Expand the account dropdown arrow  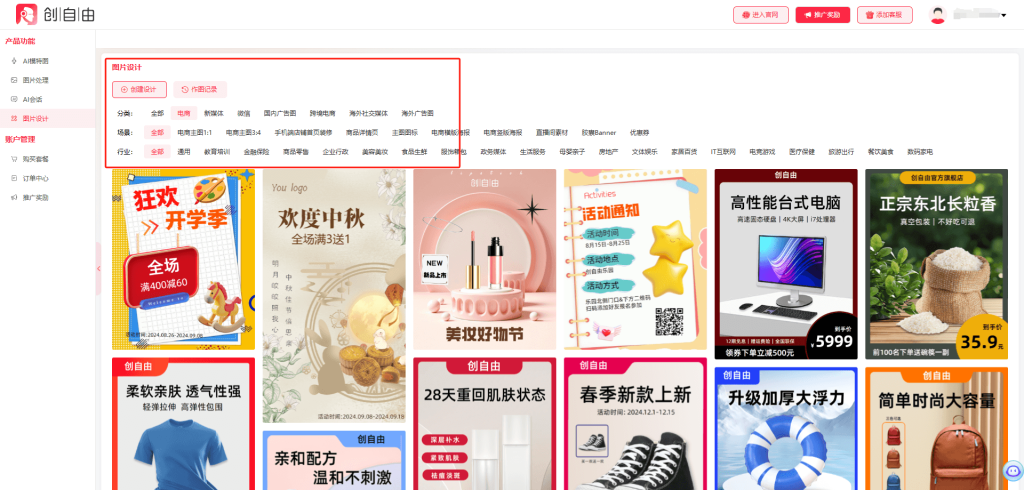(1003, 16)
